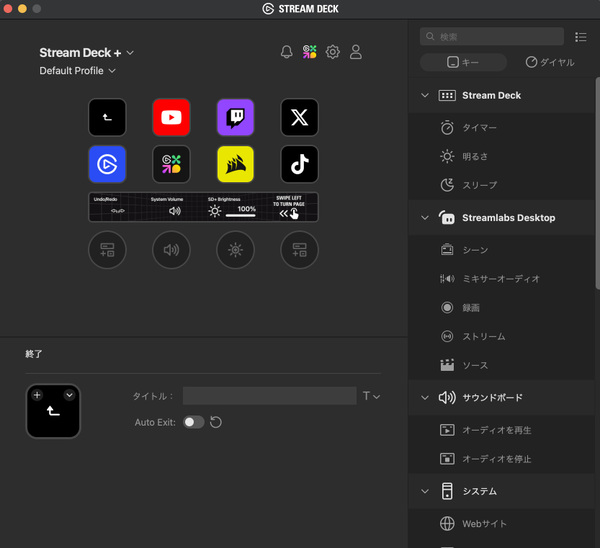The height and width of the screenshot is (548, 600).
Task: Click the 検索 search field
Action: pyautogui.click(x=492, y=36)
